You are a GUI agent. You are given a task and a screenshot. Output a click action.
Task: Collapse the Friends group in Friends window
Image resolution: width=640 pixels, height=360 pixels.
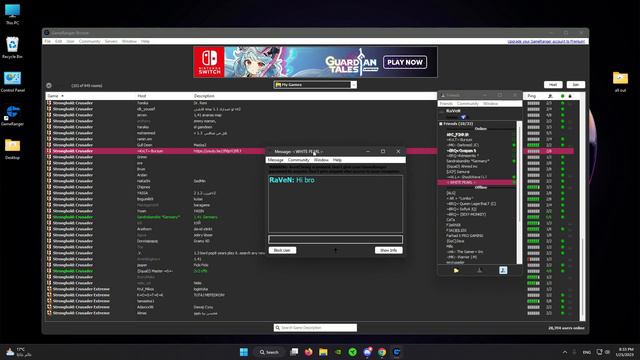point(441,124)
